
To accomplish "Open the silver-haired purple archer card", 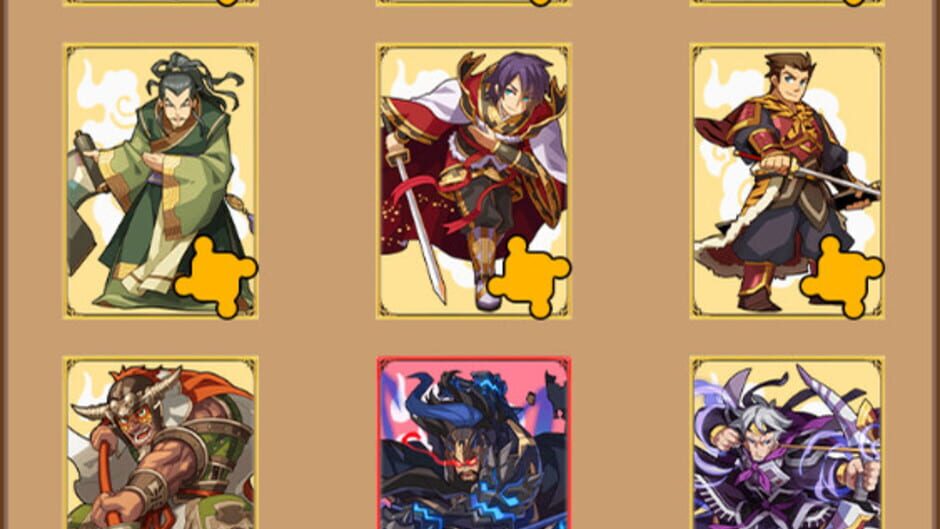I will tap(787, 443).
